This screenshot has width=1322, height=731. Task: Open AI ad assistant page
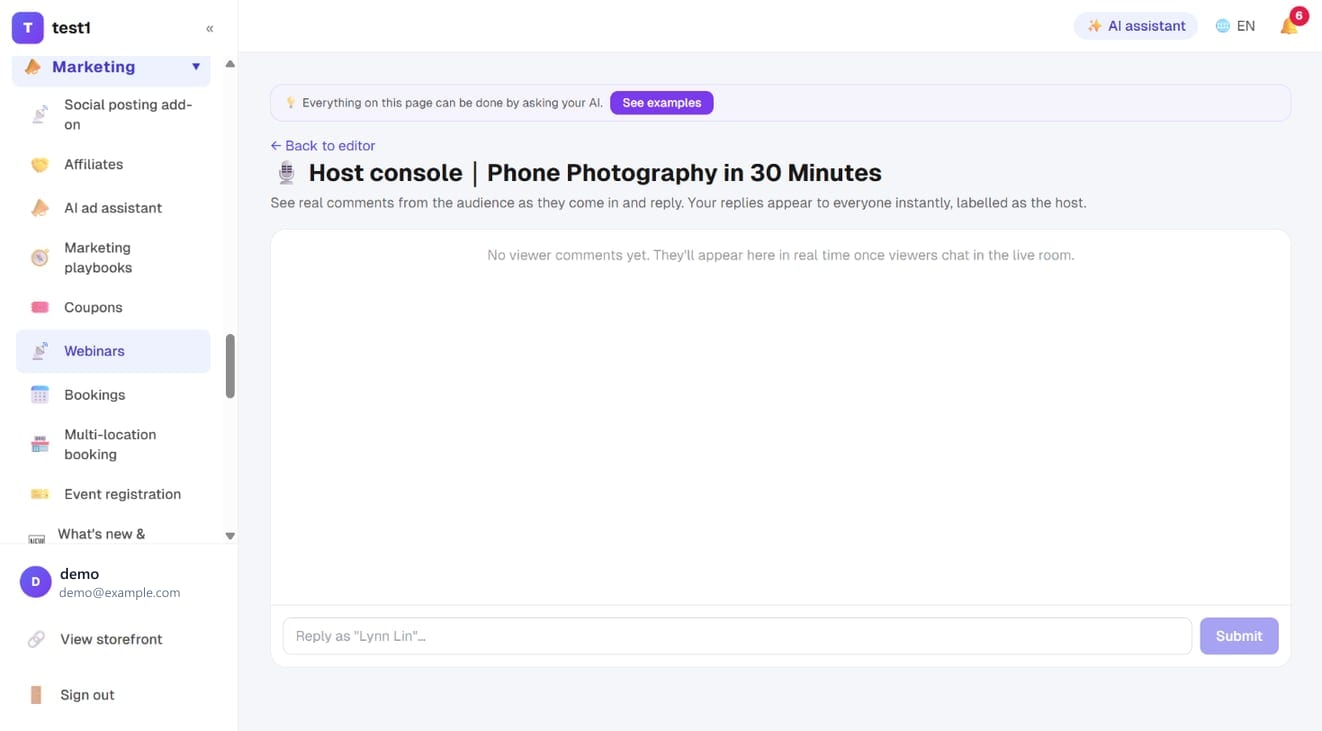113,208
